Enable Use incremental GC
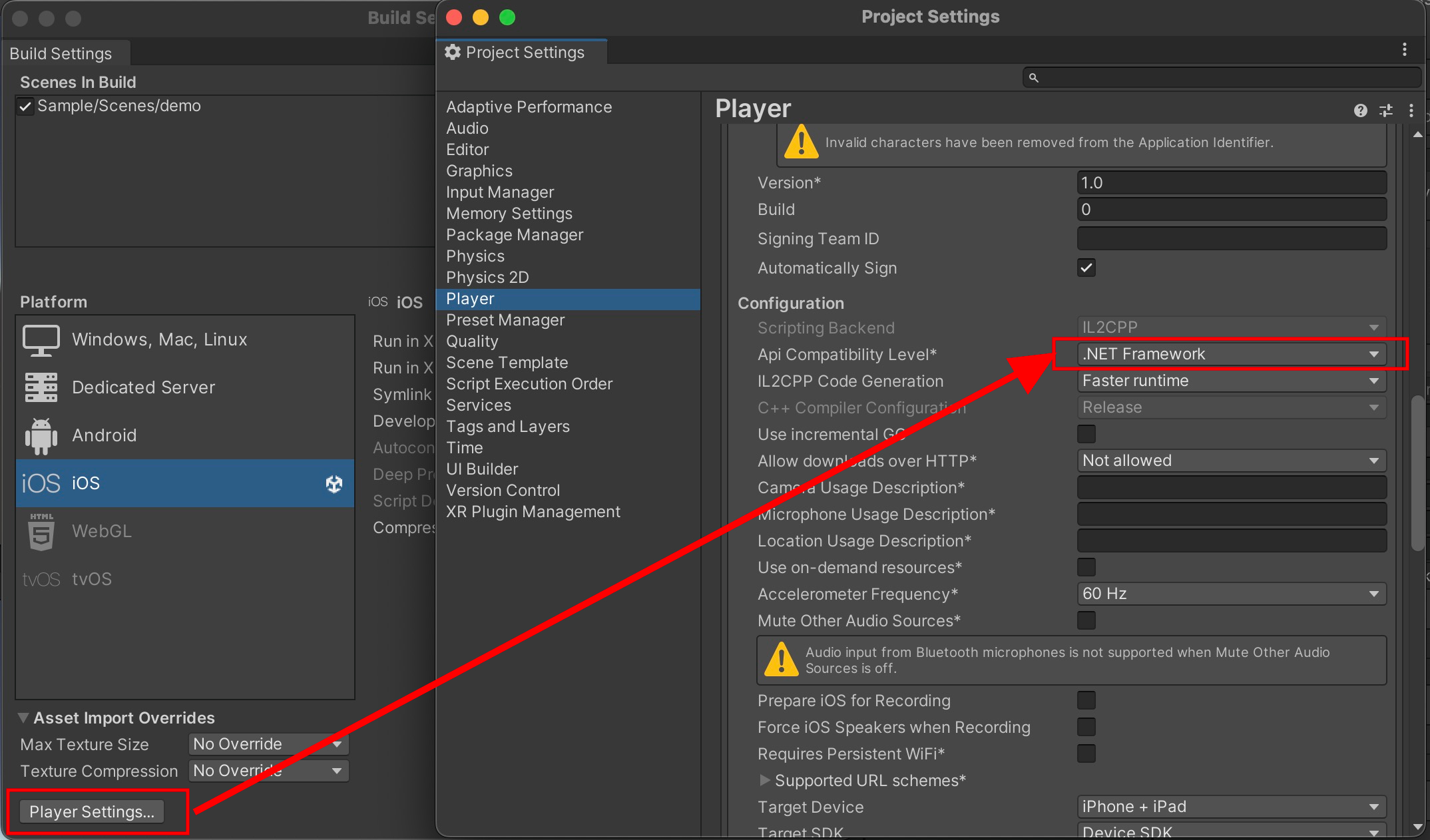 click(1086, 434)
